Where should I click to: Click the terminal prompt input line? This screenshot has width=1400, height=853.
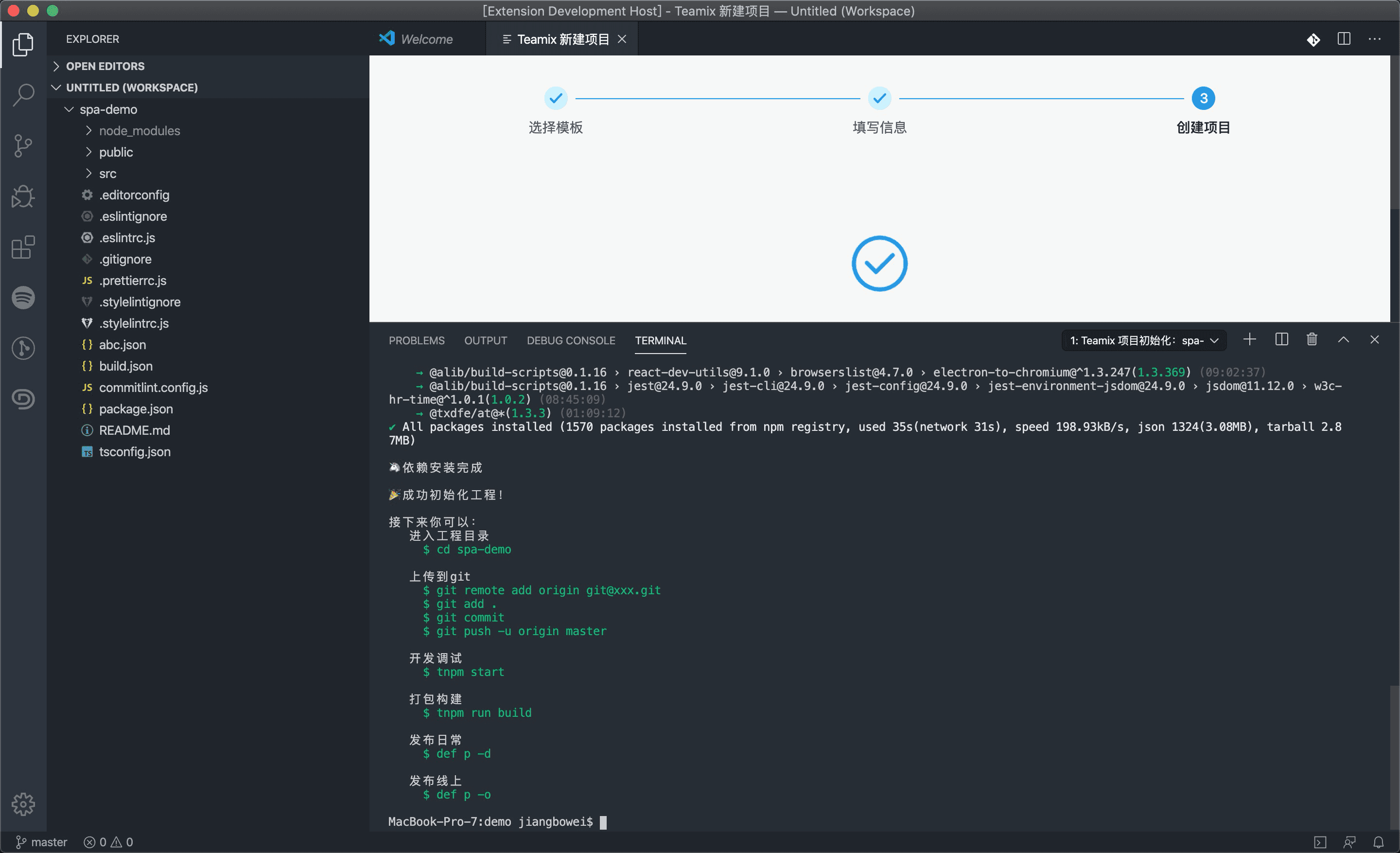click(497, 822)
